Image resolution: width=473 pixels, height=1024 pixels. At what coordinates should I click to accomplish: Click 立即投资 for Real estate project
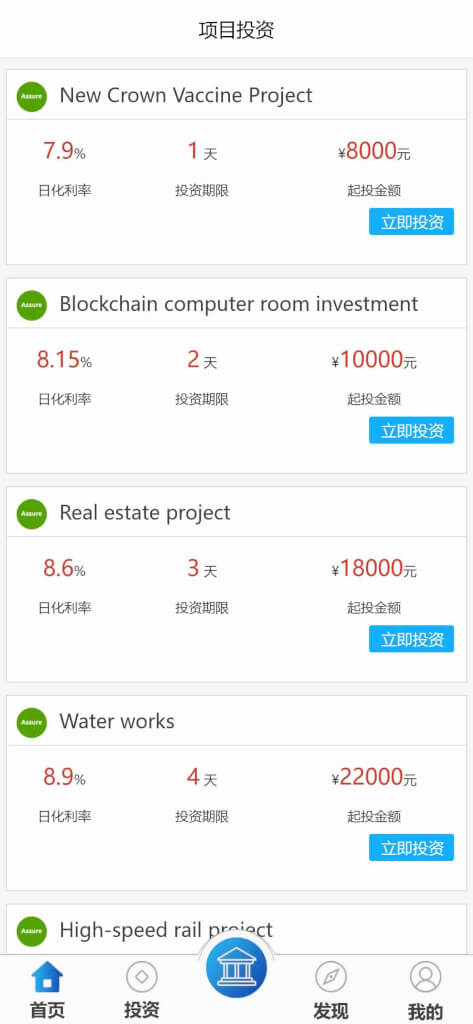(x=412, y=639)
